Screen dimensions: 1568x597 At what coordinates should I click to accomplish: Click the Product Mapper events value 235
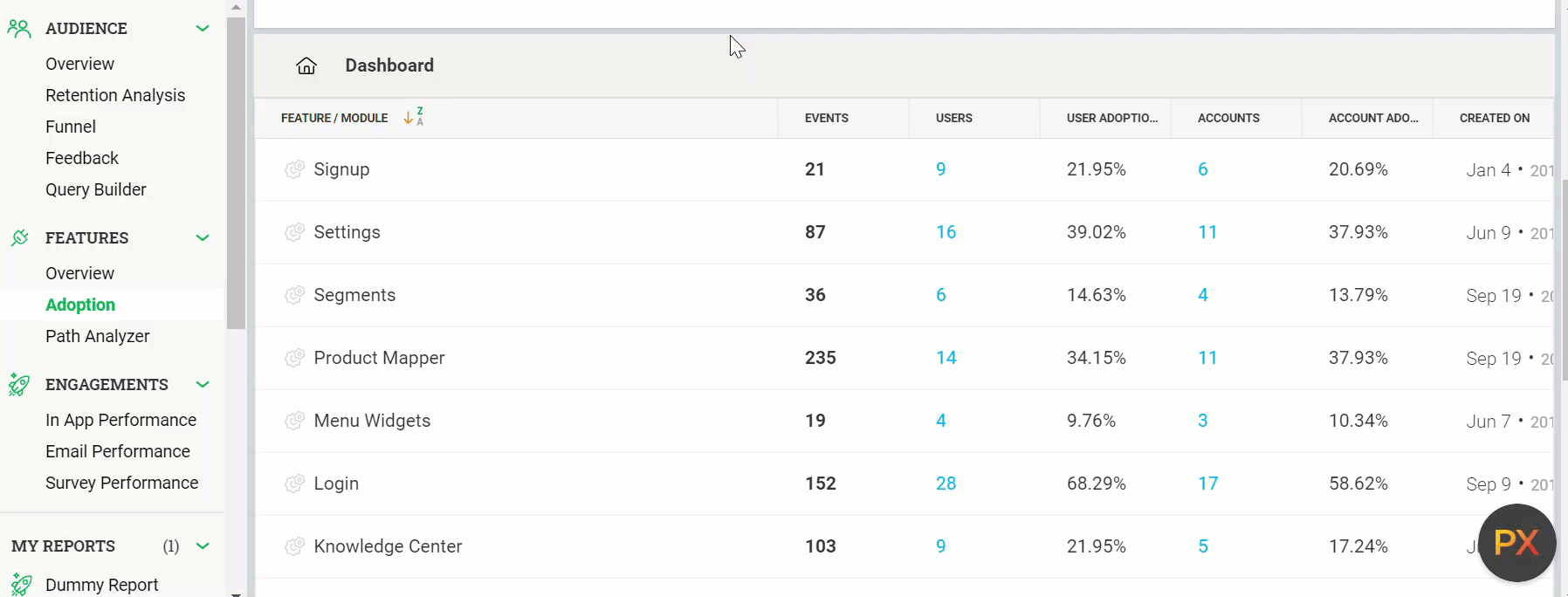[821, 358]
